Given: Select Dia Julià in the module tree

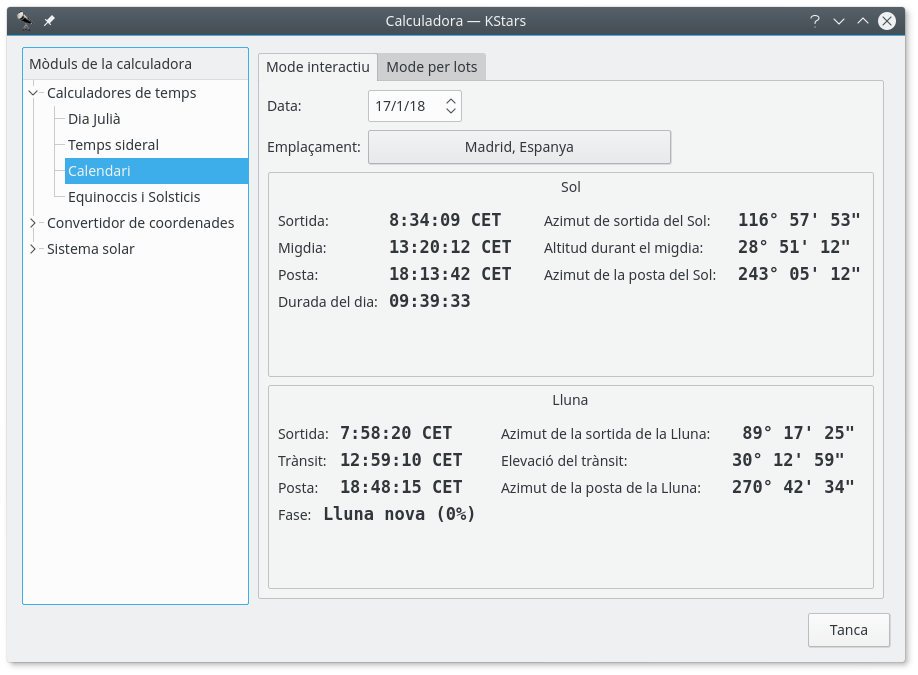Looking at the screenshot, I should coord(94,119).
